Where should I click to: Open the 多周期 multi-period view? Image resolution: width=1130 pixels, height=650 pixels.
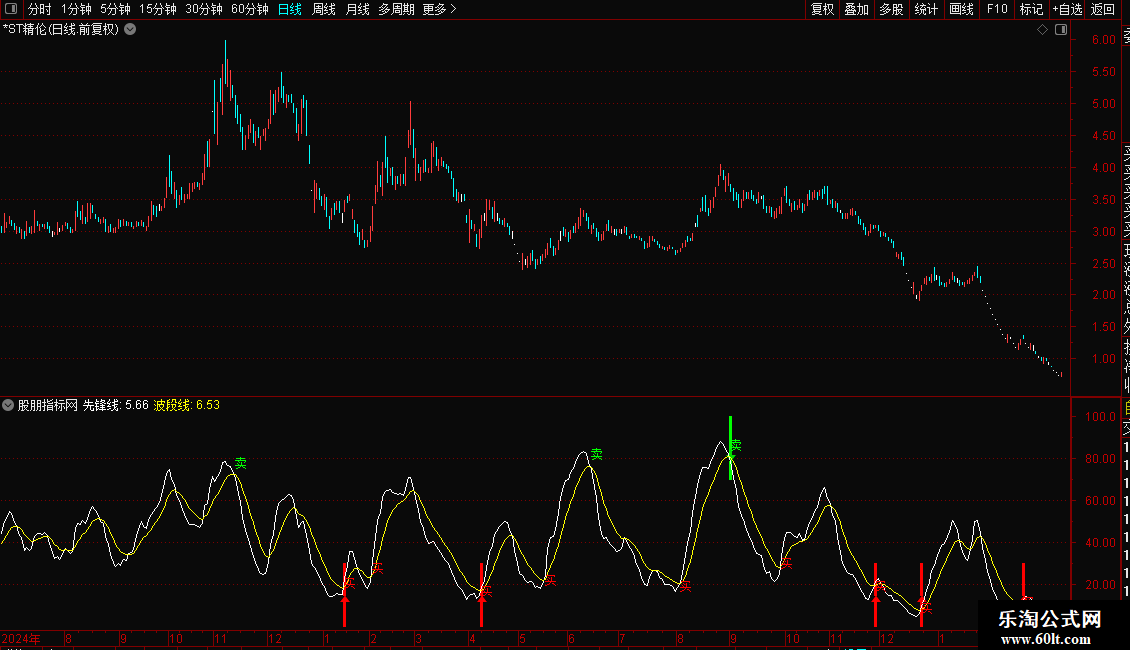pos(396,9)
